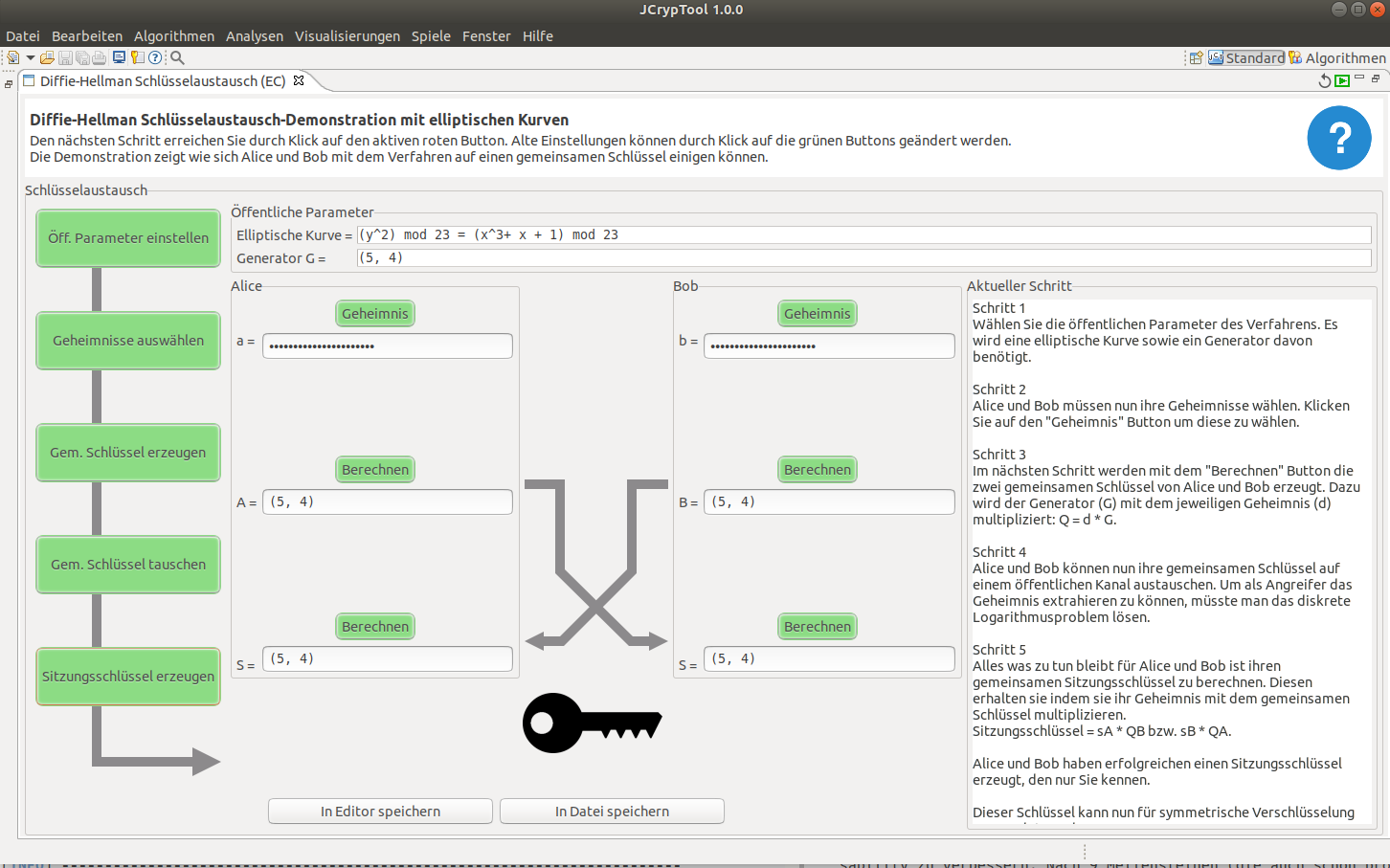Click the Elliptische Kurve input field
The width and height of the screenshot is (1390, 868).
coord(863,235)
